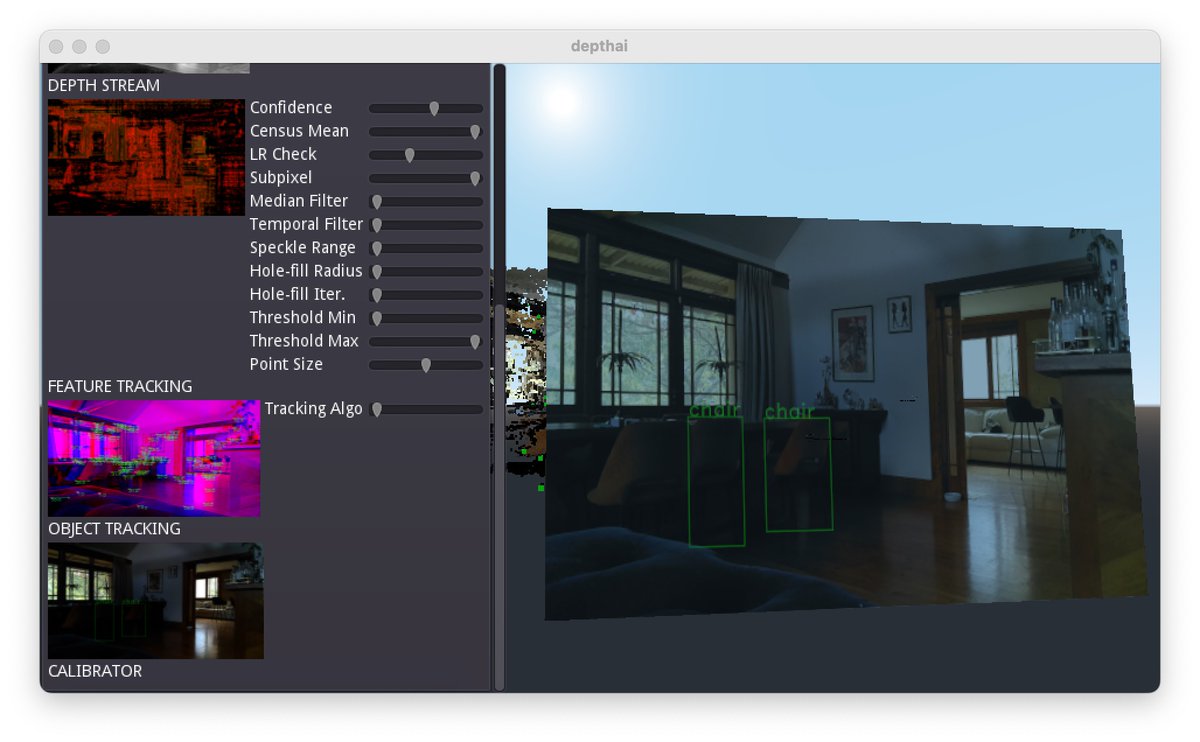
Task: Click the Median Filter label
Action: [x=299, y=201]
